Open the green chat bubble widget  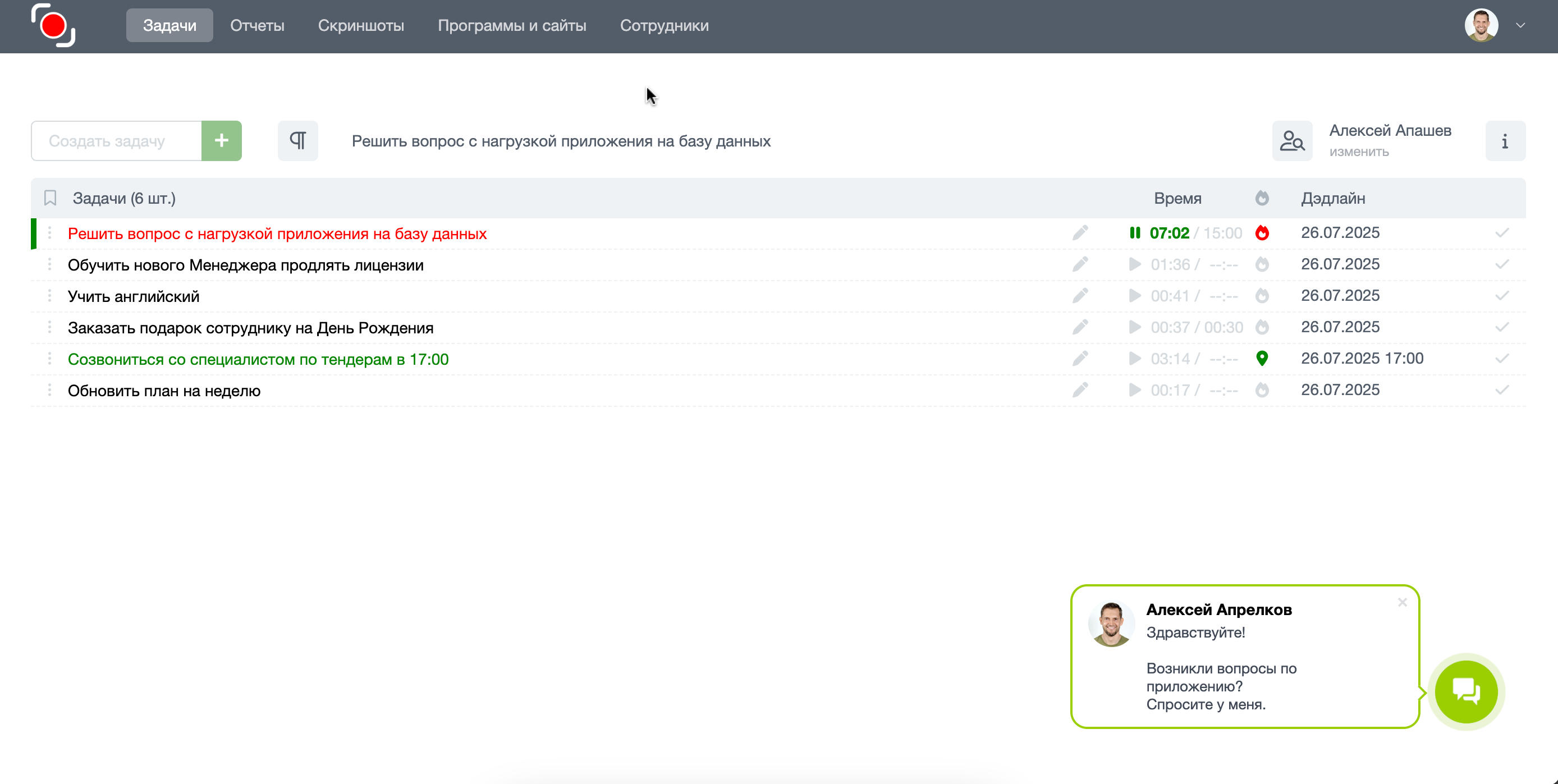click(x=1466, y=691)
